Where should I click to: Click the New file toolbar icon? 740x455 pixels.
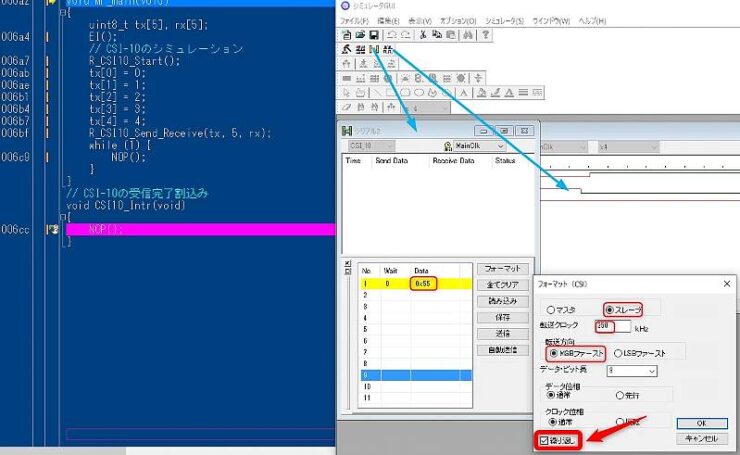click(x=347, y=34)
